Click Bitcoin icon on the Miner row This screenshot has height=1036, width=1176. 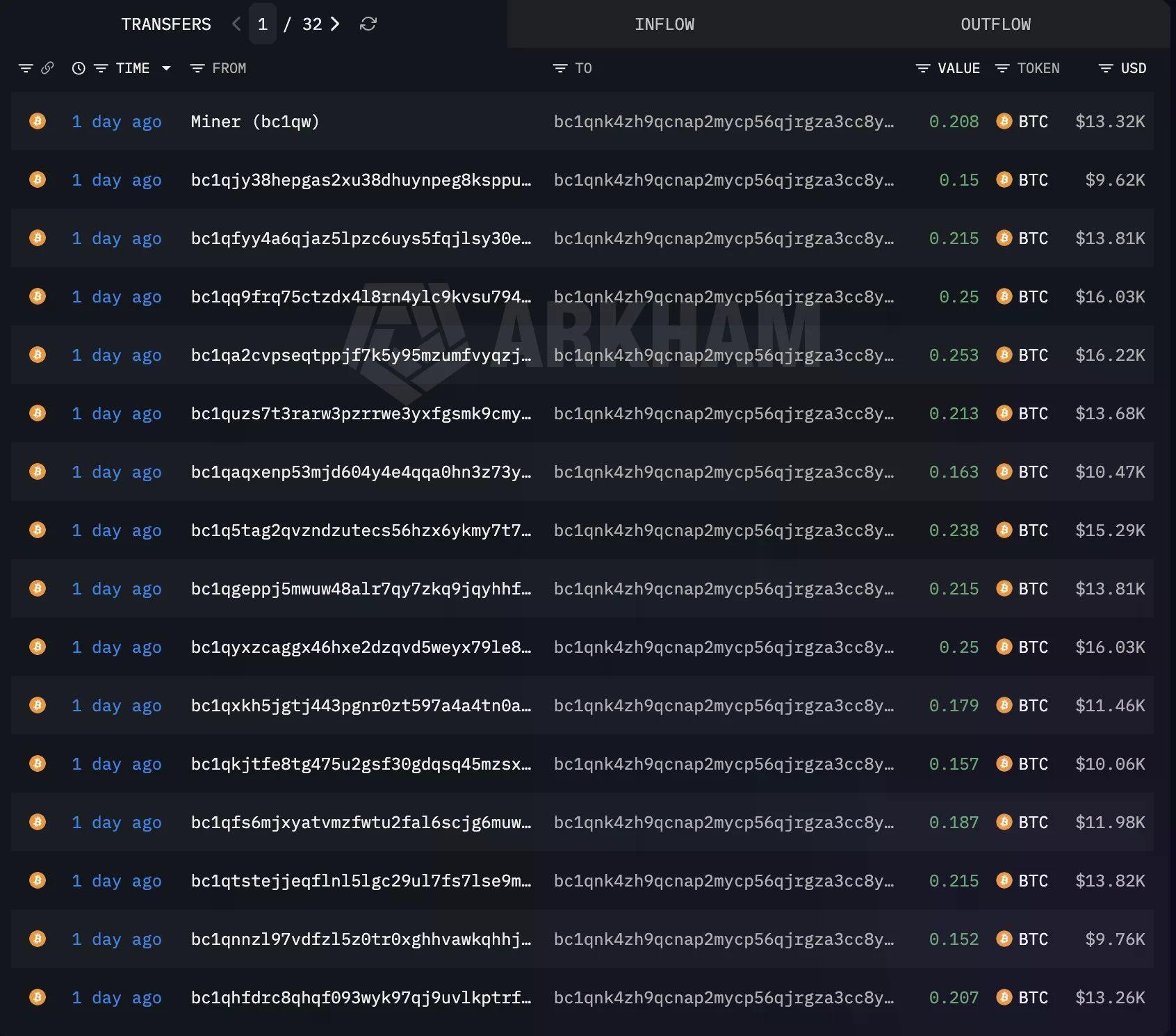(x=38, y=121)
